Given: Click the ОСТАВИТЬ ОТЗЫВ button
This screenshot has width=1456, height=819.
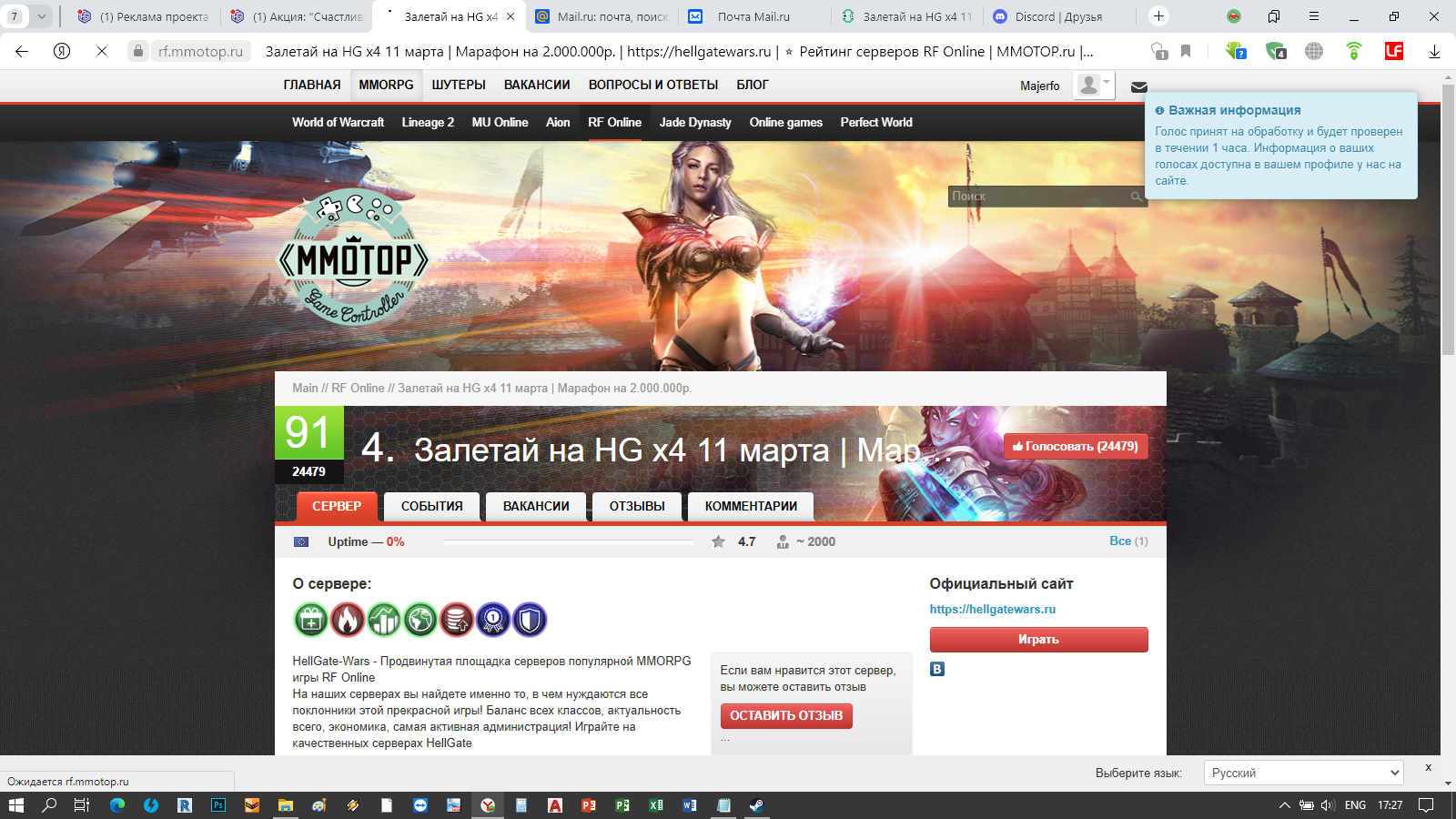Looking at the screenshot, I should click(786, 715).
